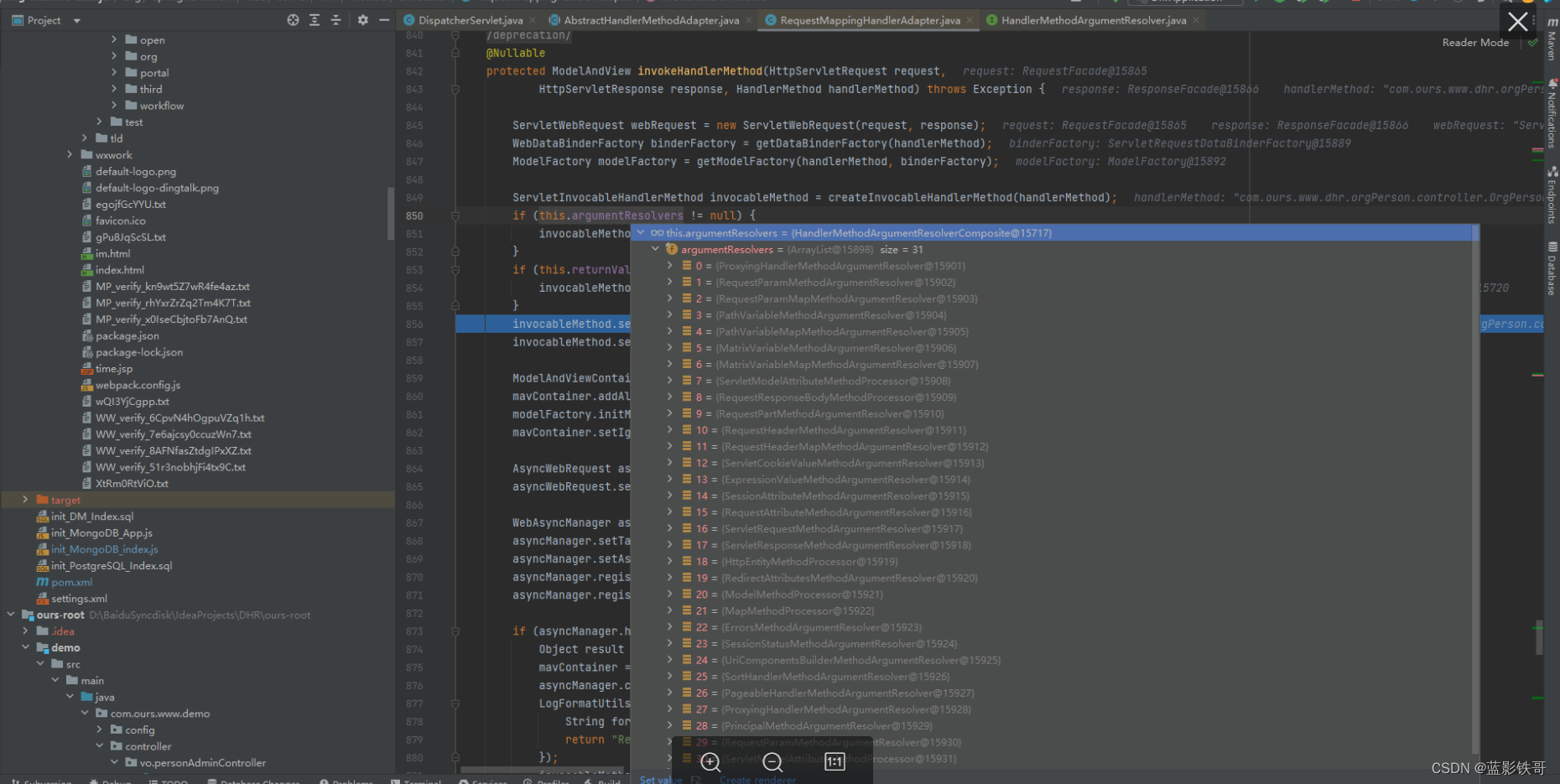The width and height of the screenshot is (1560, 784).
Task: Open the Maven tool window
Action: [1552, 39]
